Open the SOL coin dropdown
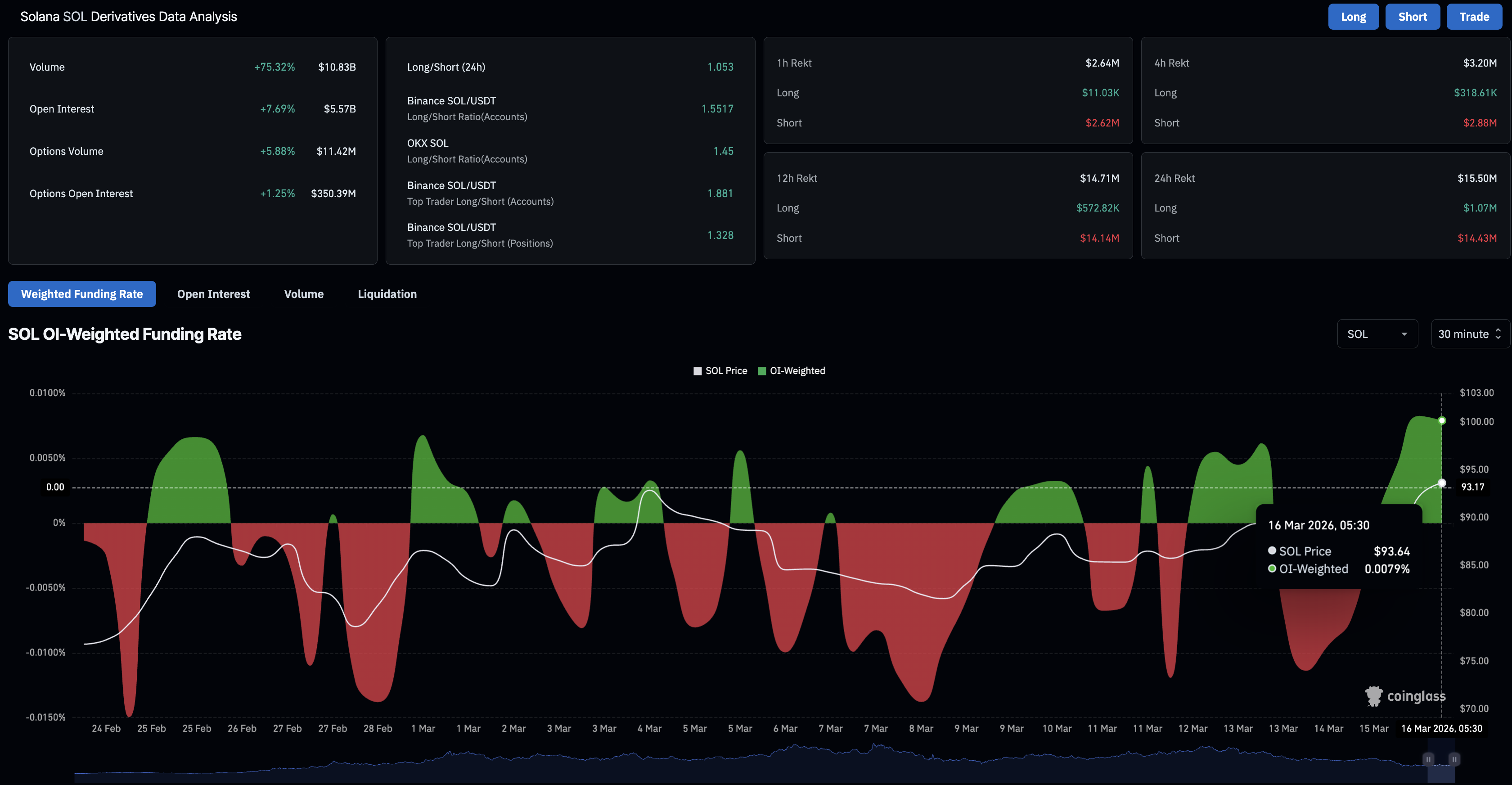Screen dimensions: 1512x785 point(1377,334)
